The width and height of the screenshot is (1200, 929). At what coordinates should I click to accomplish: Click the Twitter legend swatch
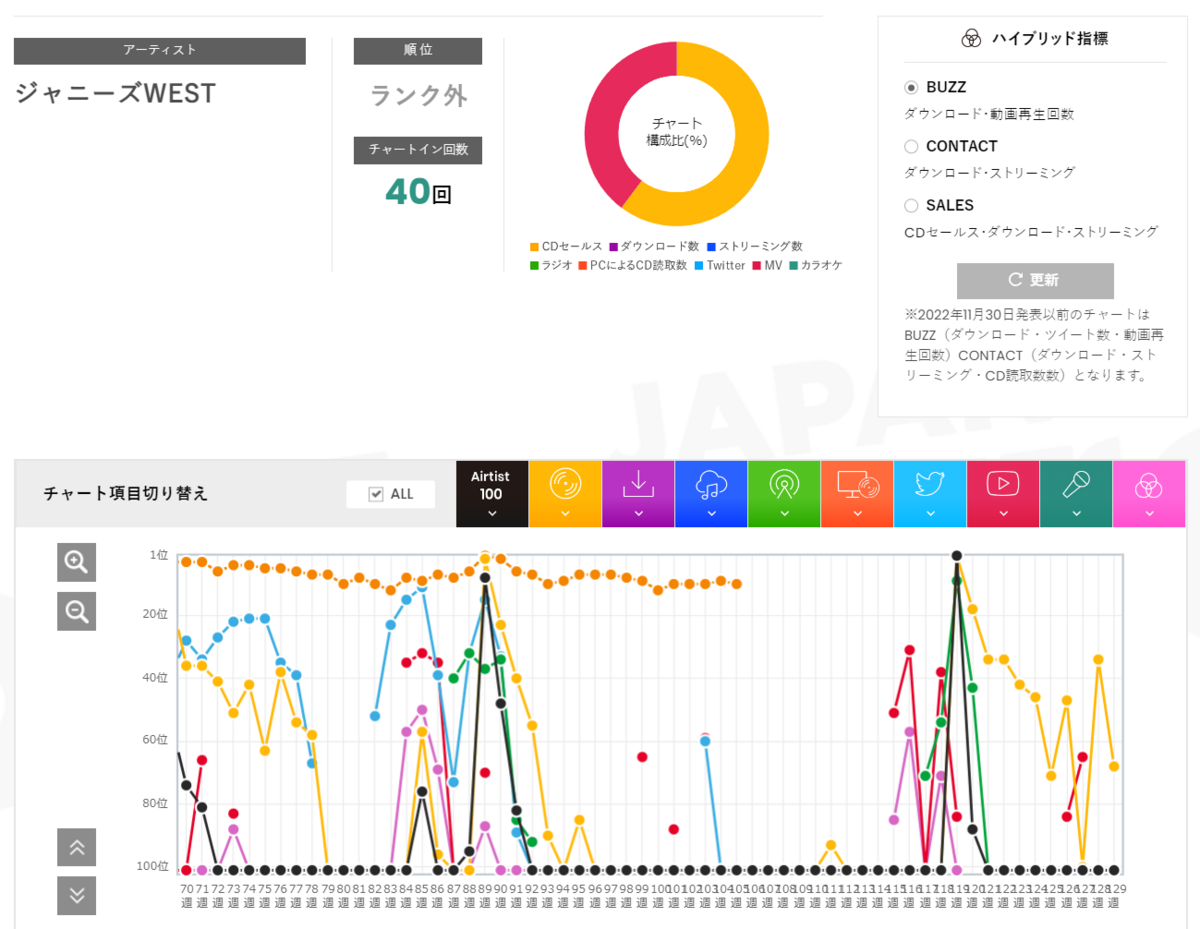tap(699, 266)
